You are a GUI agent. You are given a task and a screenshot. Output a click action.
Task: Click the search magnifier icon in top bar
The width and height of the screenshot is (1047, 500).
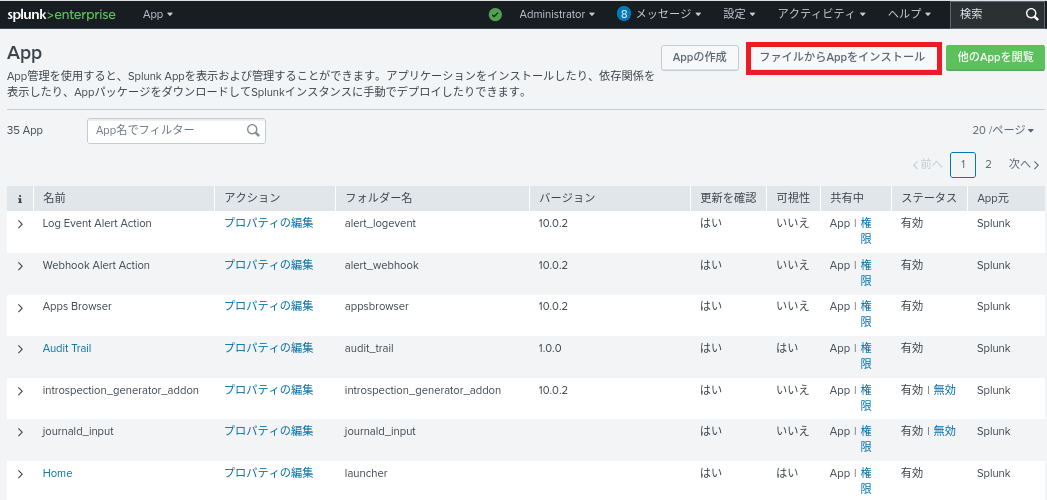[1032, 15]
